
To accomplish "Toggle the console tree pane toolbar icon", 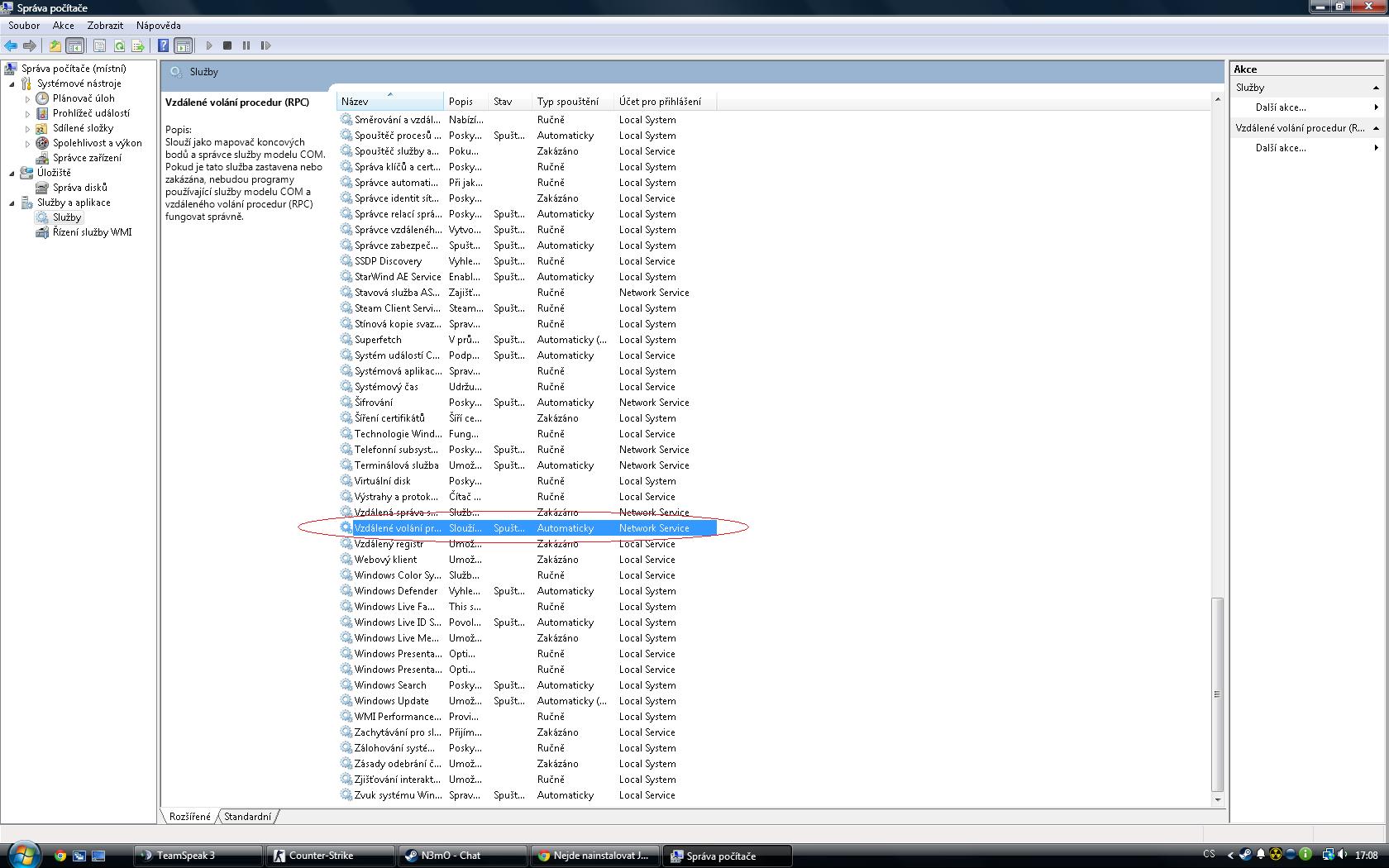I will pyautogui.click(x=74, y=45).
